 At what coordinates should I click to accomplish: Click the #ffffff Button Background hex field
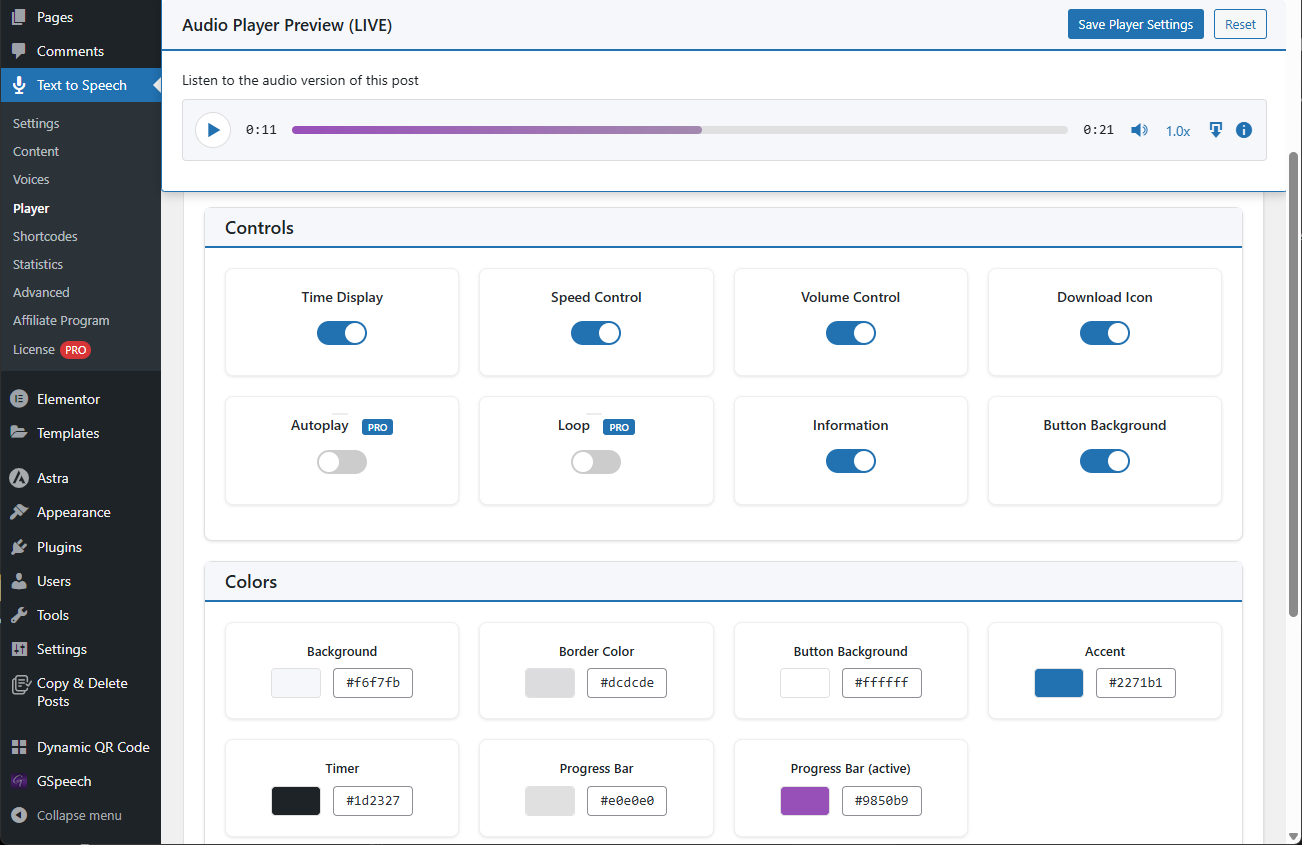tap(882, 683)
